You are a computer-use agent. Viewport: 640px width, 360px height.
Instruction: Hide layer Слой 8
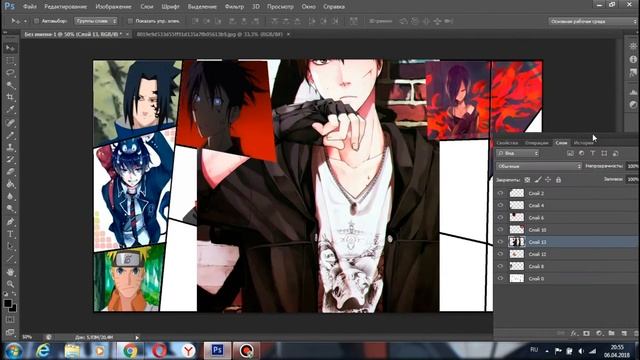pyautogui.click(x=500, y=266)
